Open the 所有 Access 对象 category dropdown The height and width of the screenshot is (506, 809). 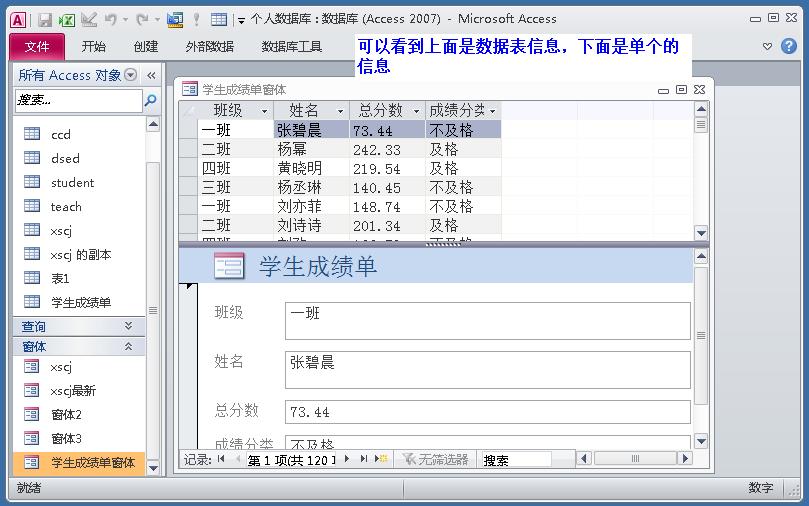coord(131,75)
